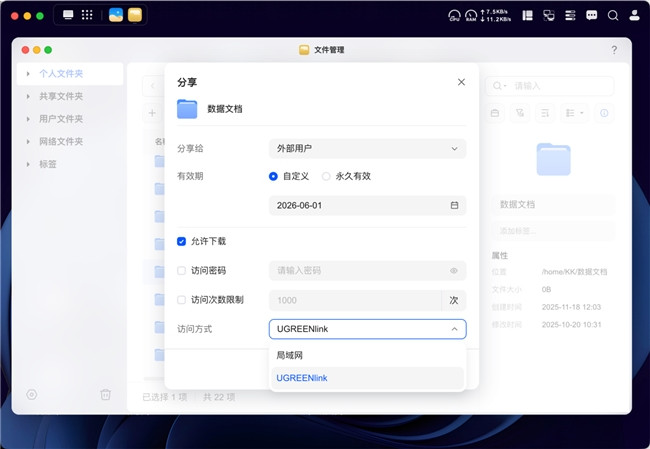Select the 自定义 validity radio button

coord(273,176)
